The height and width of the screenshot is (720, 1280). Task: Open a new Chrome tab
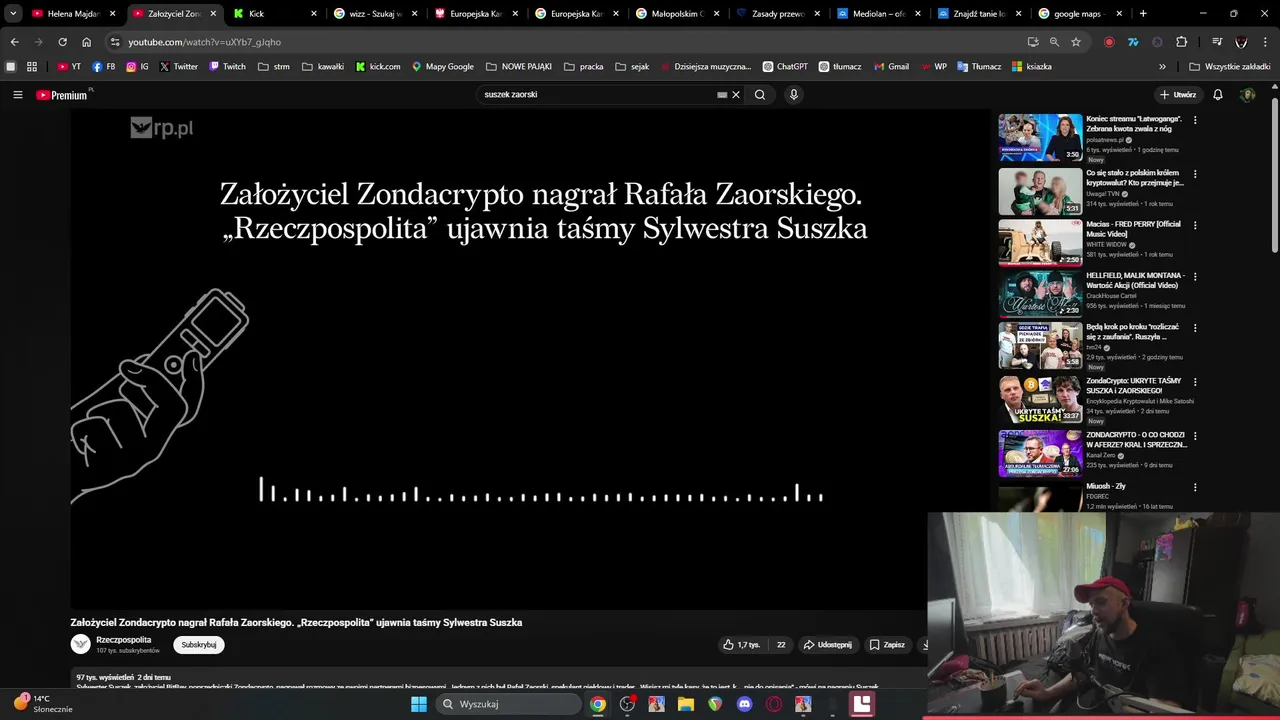[x=1143, y=14]
